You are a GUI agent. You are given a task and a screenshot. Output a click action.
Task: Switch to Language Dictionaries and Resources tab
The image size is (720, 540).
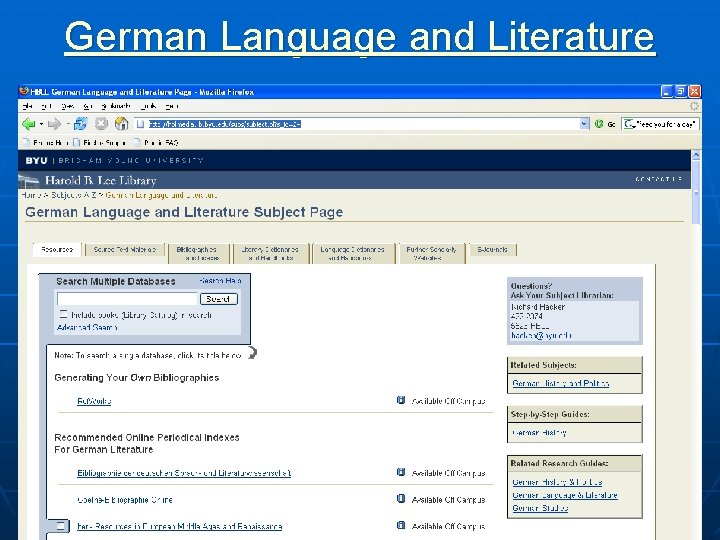pyautogui.click(x=353, y=253)
